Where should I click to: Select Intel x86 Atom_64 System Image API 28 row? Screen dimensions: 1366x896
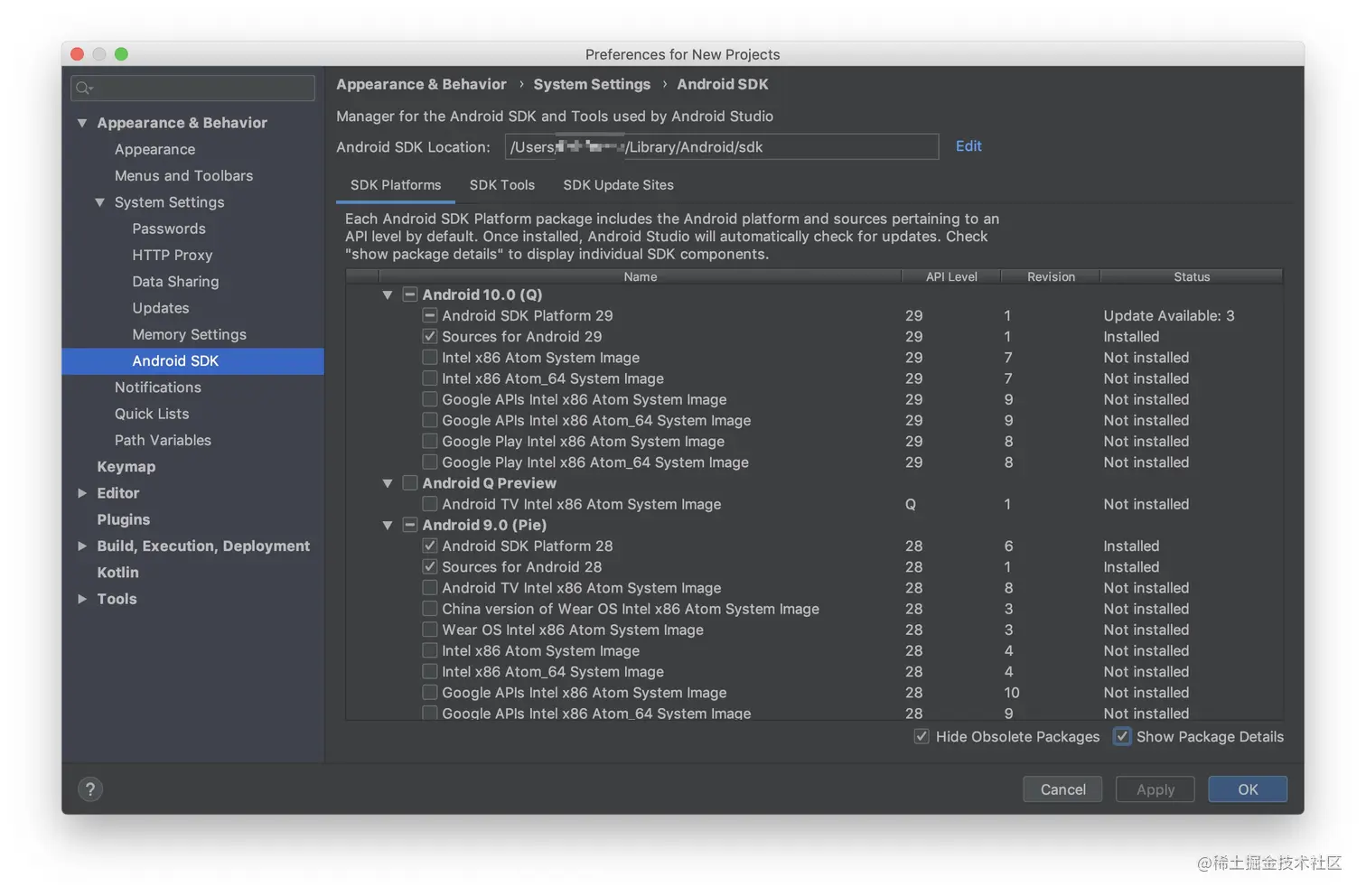point(813,671)
